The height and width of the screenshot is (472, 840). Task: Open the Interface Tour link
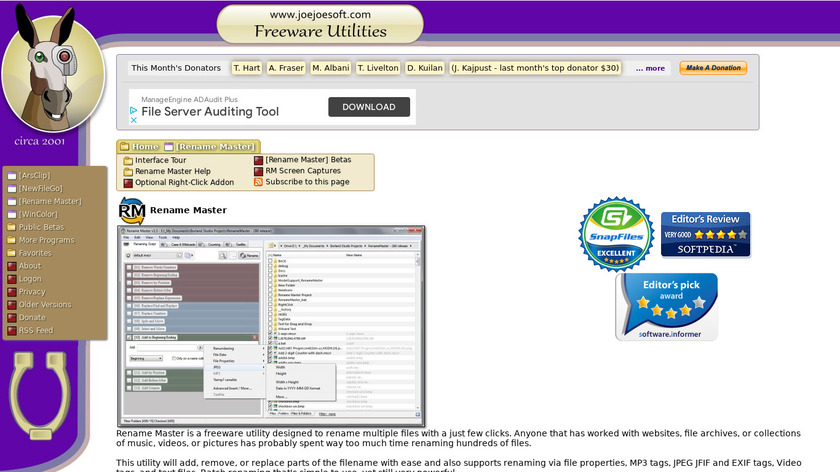point(161,160)
